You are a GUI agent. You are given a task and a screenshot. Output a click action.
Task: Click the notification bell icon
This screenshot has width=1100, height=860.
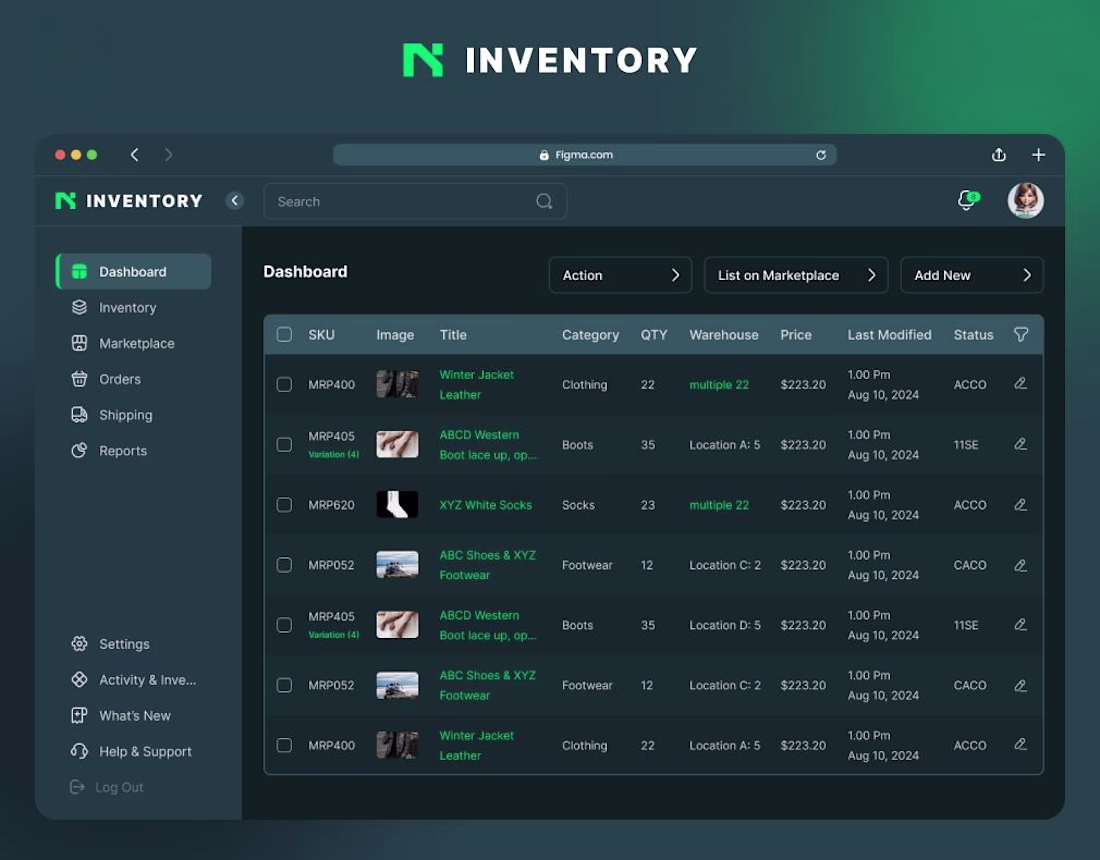(967, 201)
